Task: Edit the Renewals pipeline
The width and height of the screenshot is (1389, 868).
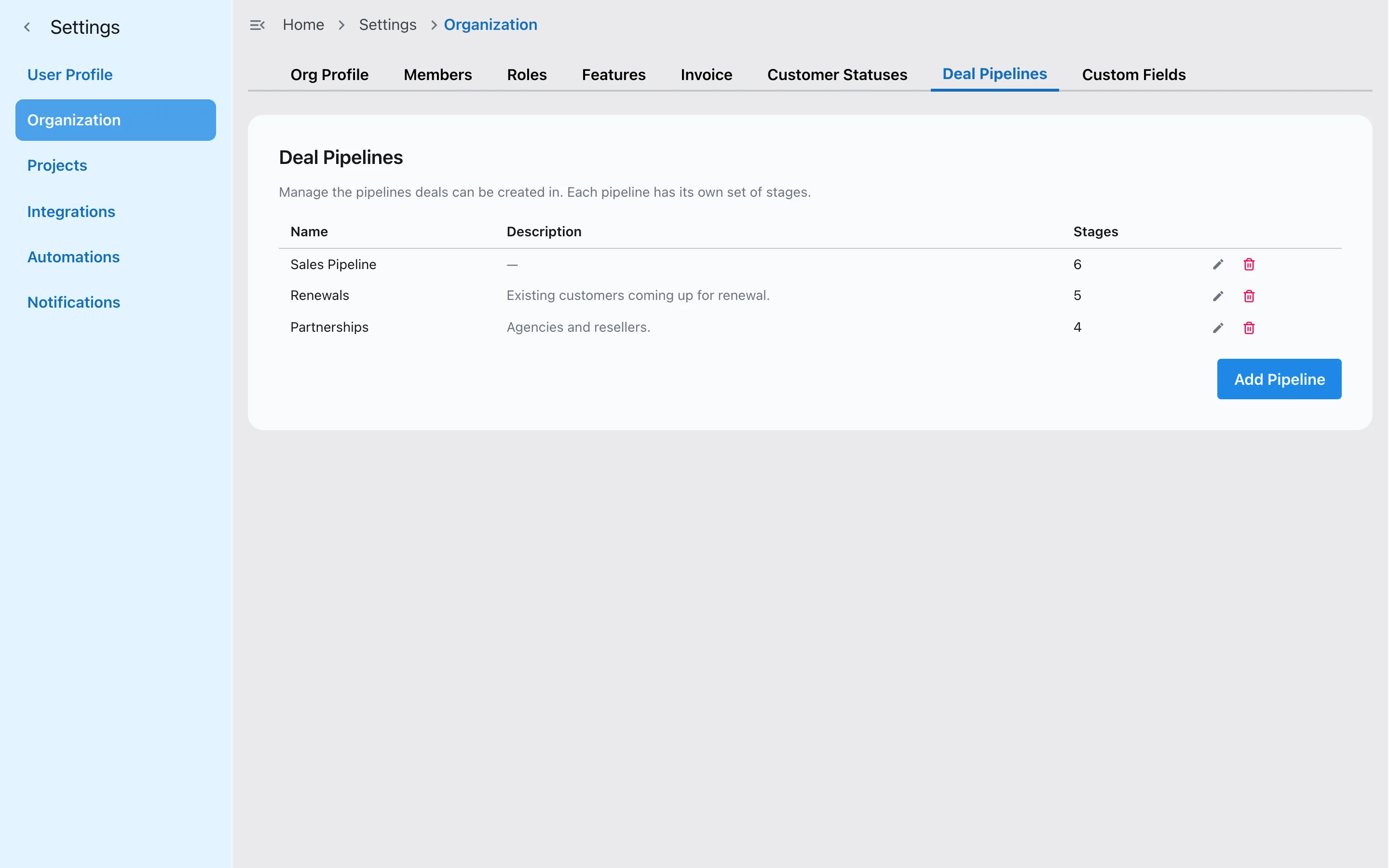Action: [x=1218, y=296]
